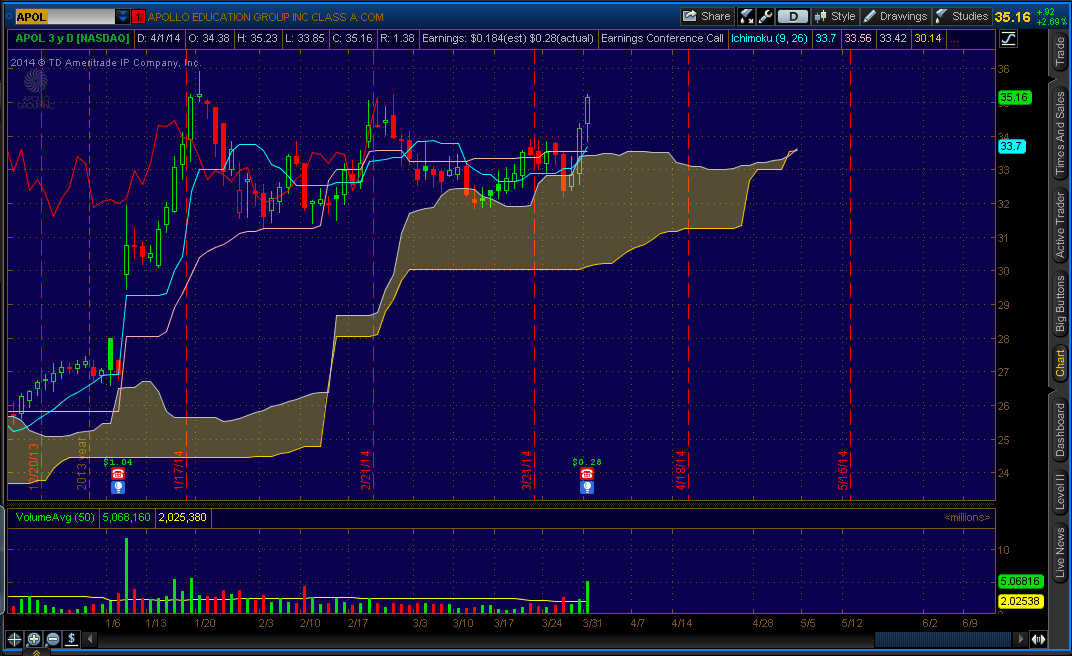This screenshot has height=656, width=1072.
Task: Click the 1/17/14 expiration date marker
Action: 179,470
